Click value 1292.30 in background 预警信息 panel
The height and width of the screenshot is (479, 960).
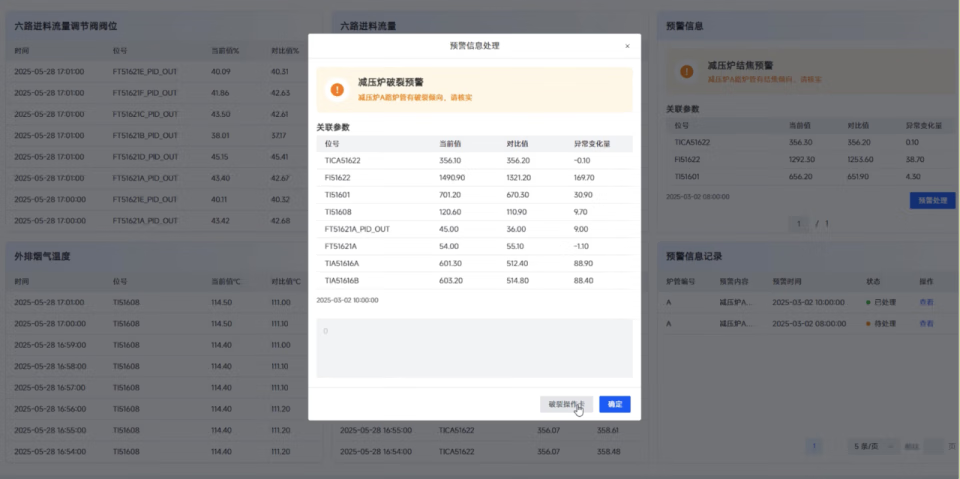click(802, 159)
